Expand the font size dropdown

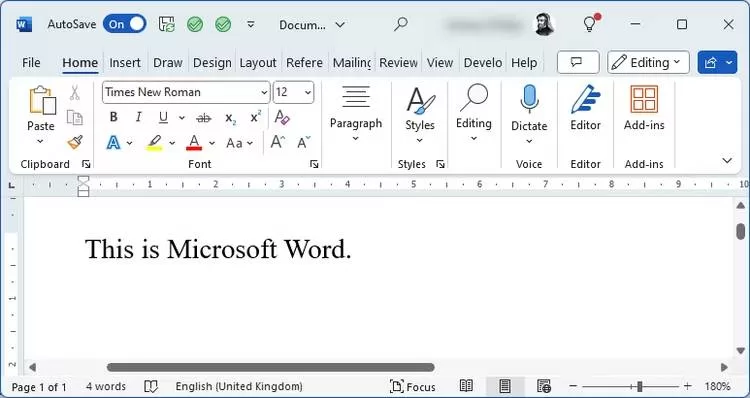[308, 92]
